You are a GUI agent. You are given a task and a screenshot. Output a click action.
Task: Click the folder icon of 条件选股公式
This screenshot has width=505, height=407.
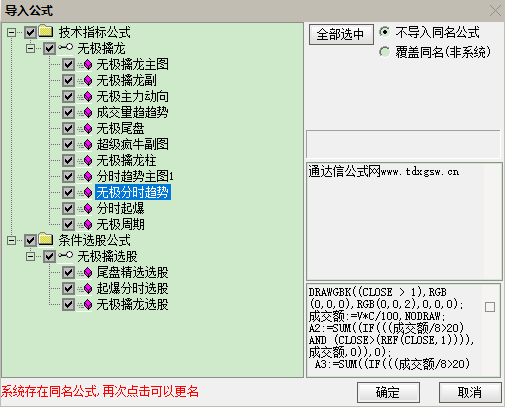point(46,239)
